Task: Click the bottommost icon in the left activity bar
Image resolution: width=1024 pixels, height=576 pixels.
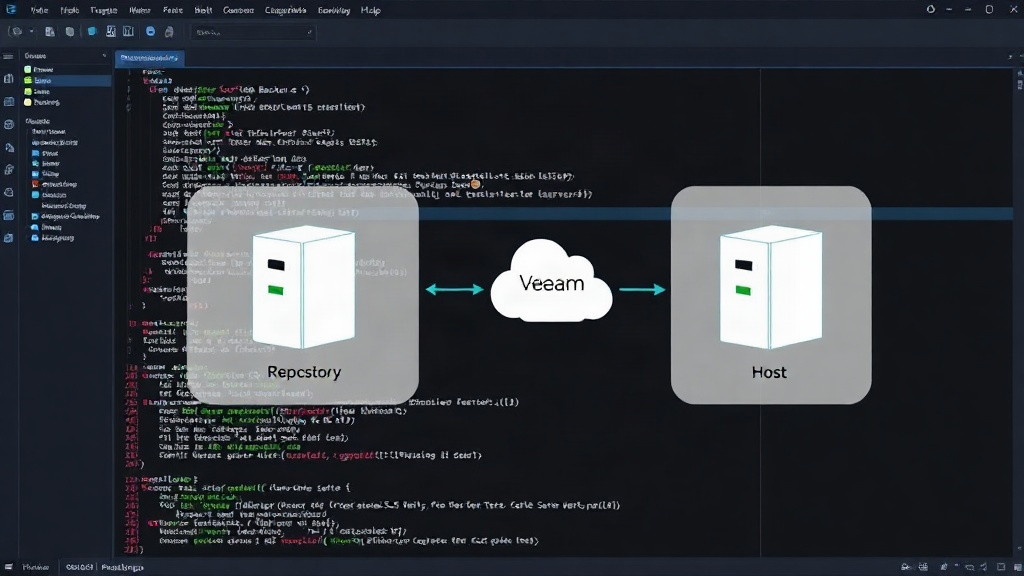Action: pos(8,238)
